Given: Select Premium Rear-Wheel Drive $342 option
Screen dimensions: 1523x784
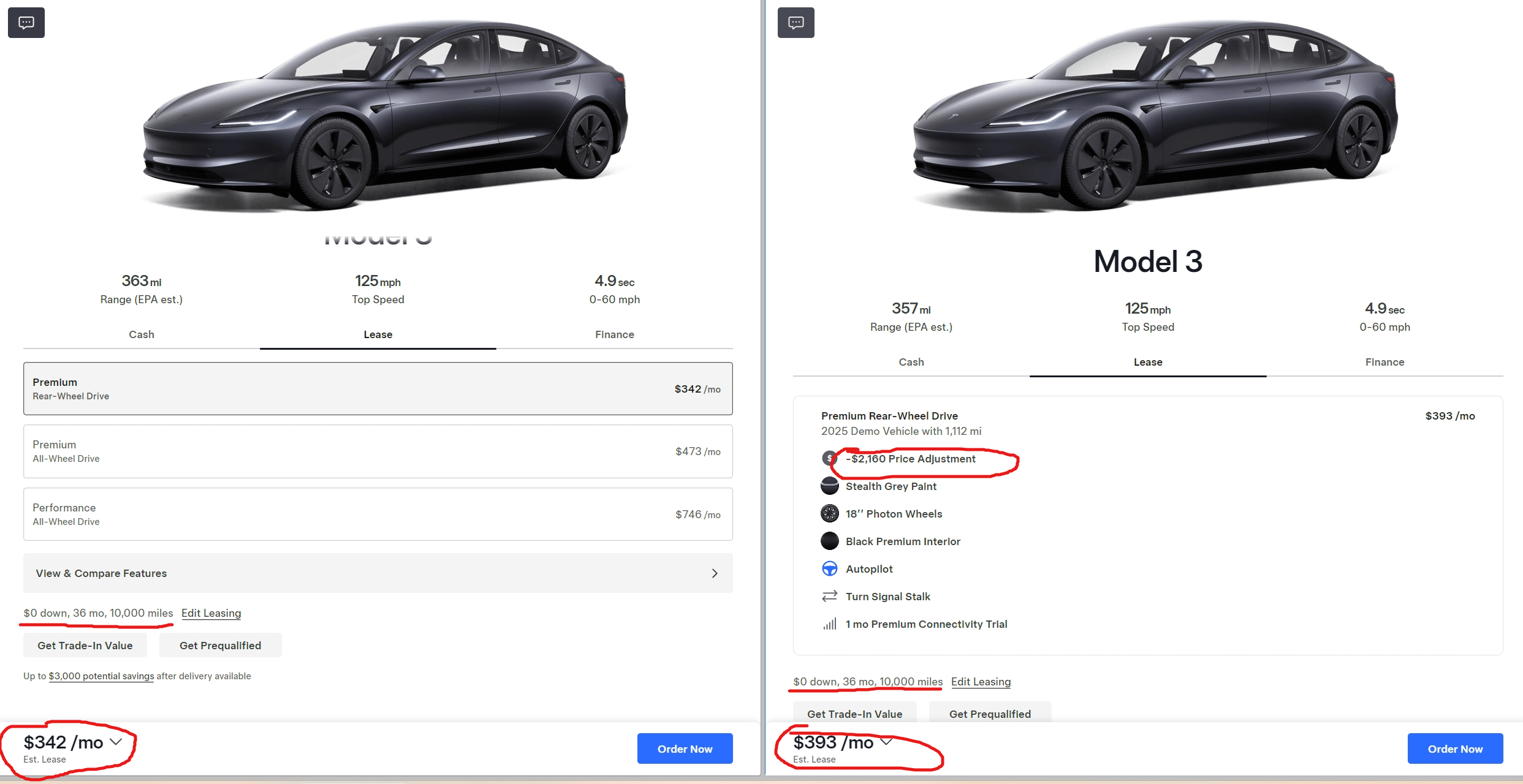Looking at the screenshot, I should click(378, 389).
